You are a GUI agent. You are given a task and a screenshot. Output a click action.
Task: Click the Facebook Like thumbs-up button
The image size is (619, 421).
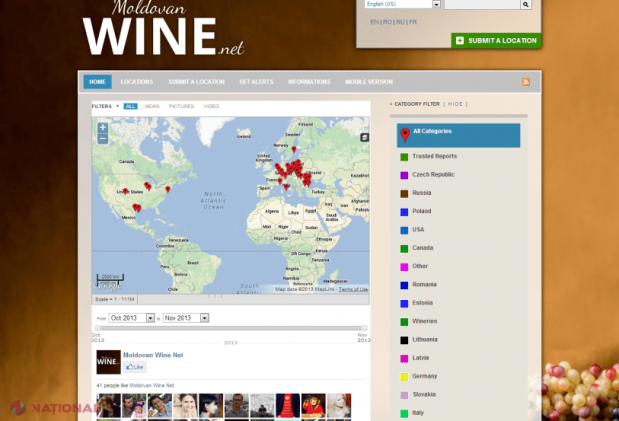pos(135,367)
